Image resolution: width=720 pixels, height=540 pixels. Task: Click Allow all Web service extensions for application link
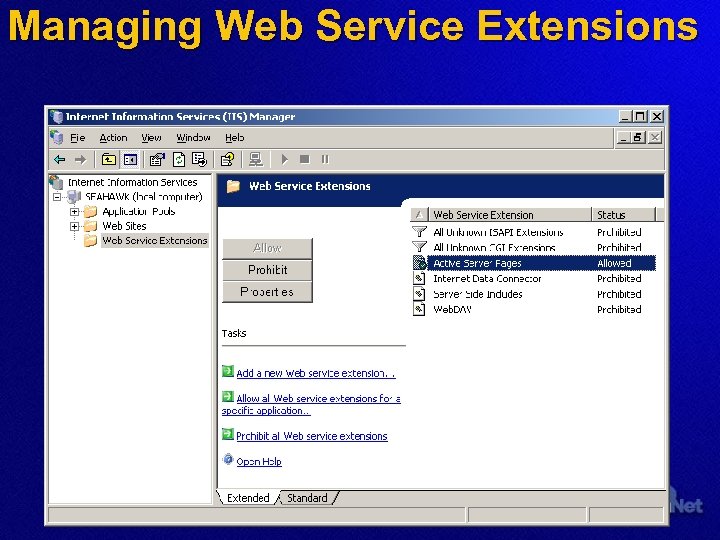pyautogui.click(x=311, y=405)
